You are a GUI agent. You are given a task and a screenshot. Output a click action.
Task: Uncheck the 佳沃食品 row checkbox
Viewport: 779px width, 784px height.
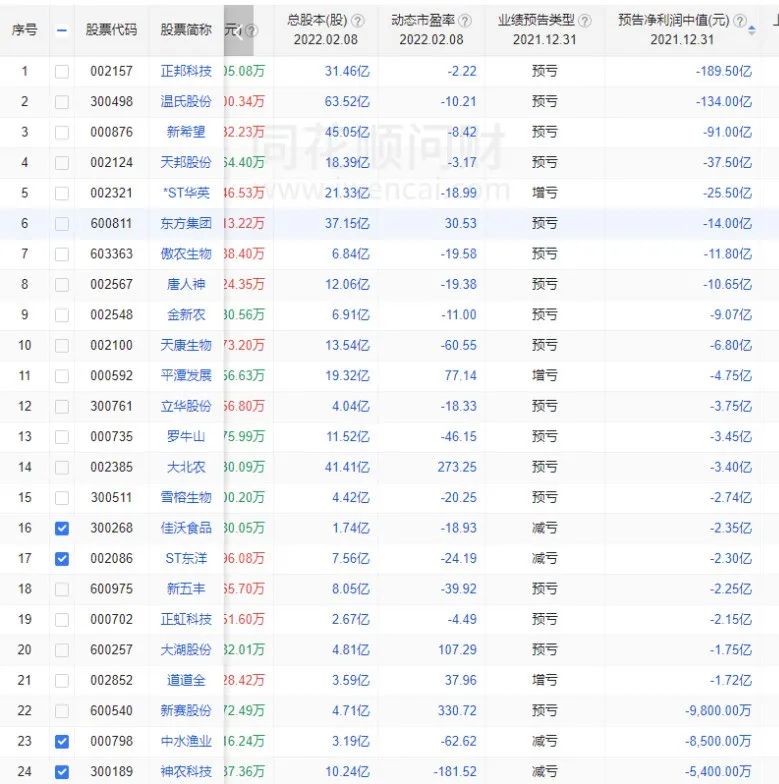62,528
